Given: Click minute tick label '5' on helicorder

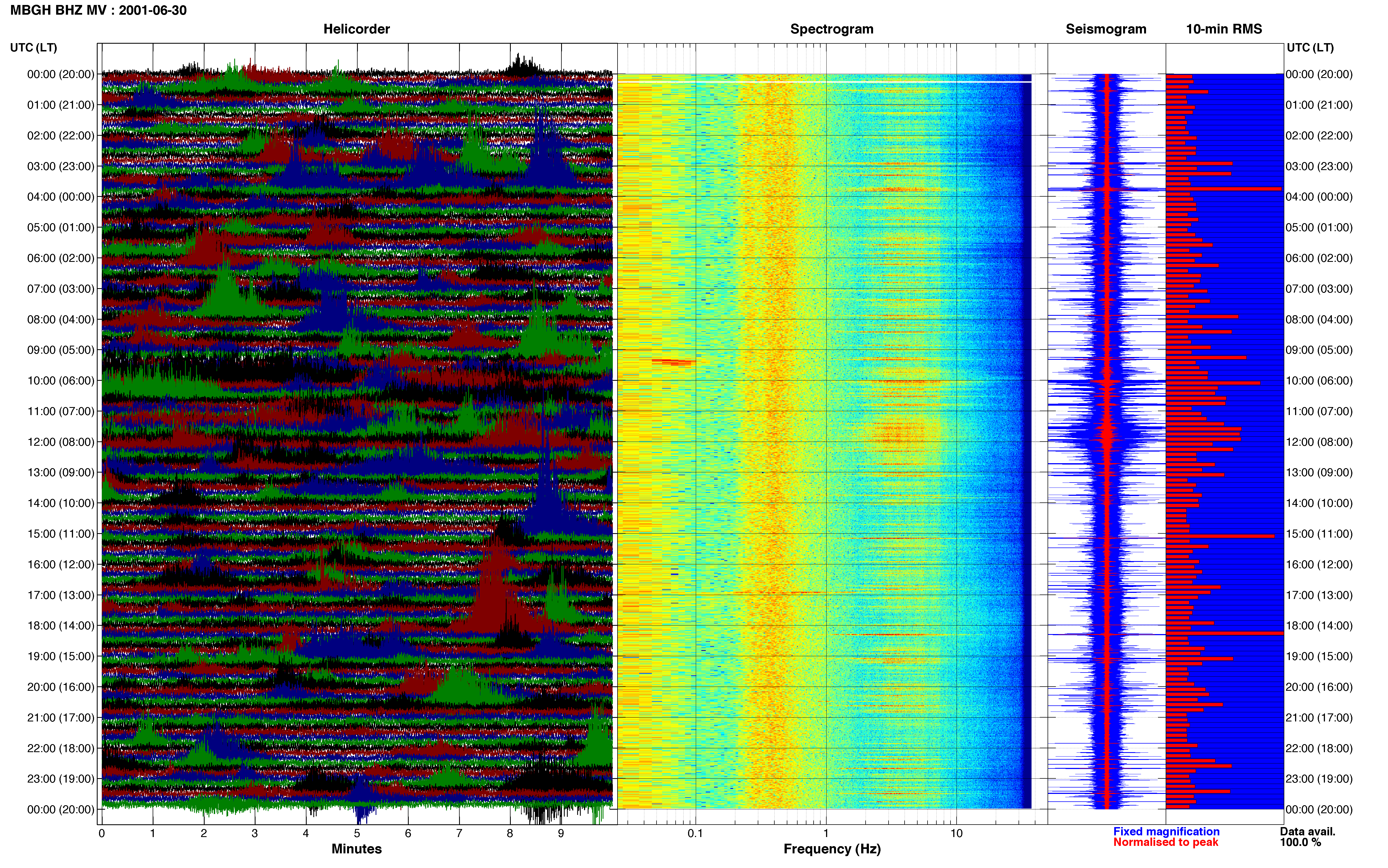Looking at the screenshot, I should 357,833.
